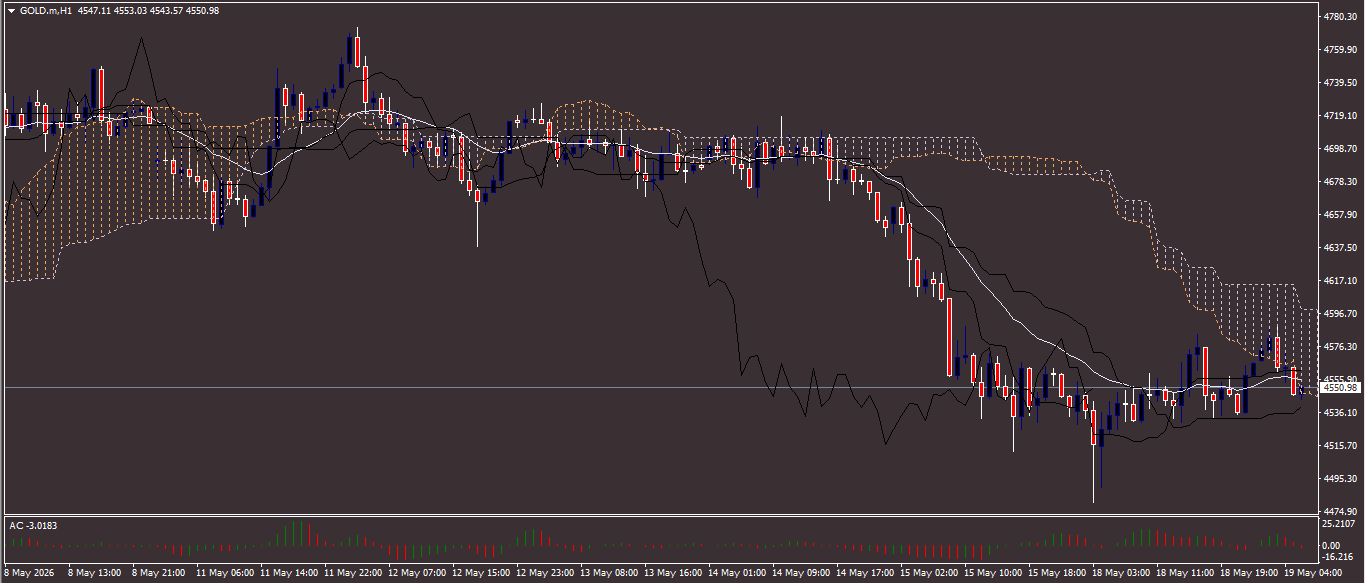Screen dimensions: 1366x583
Task: Click price scale value 4515.70
Action: [1338, 446]
